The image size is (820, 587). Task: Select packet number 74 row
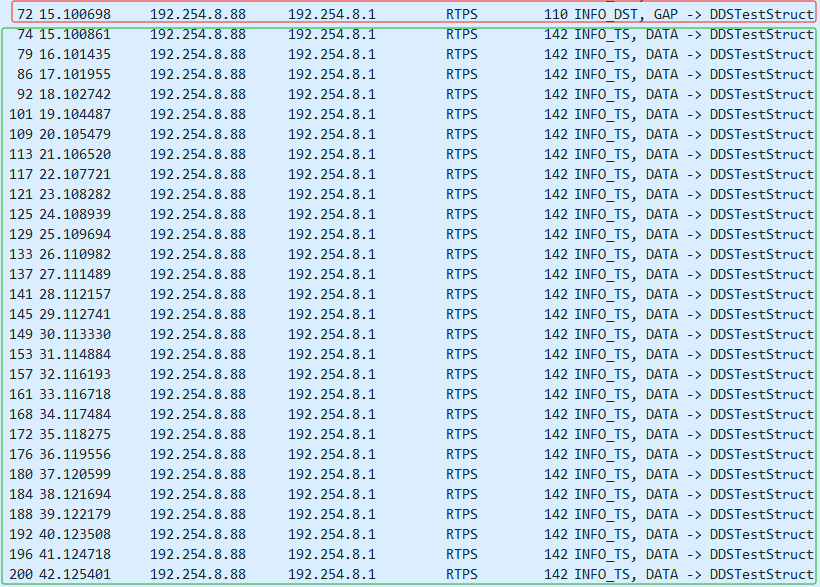coord(410,34)
